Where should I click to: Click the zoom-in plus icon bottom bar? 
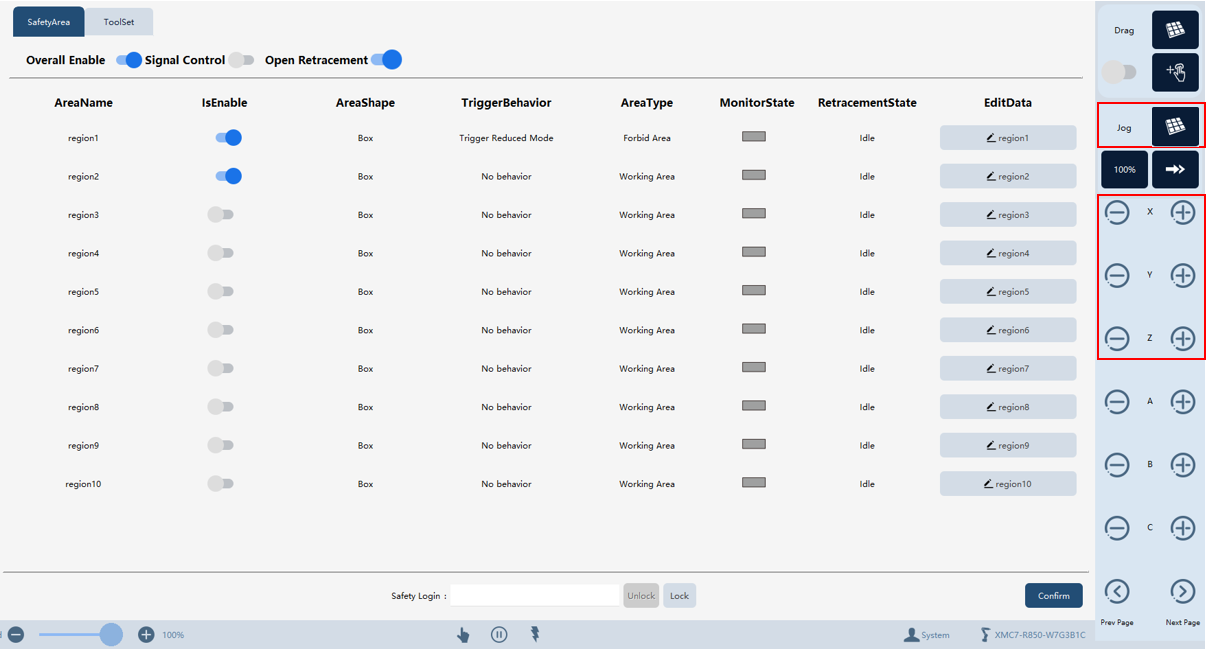point(146,634)
